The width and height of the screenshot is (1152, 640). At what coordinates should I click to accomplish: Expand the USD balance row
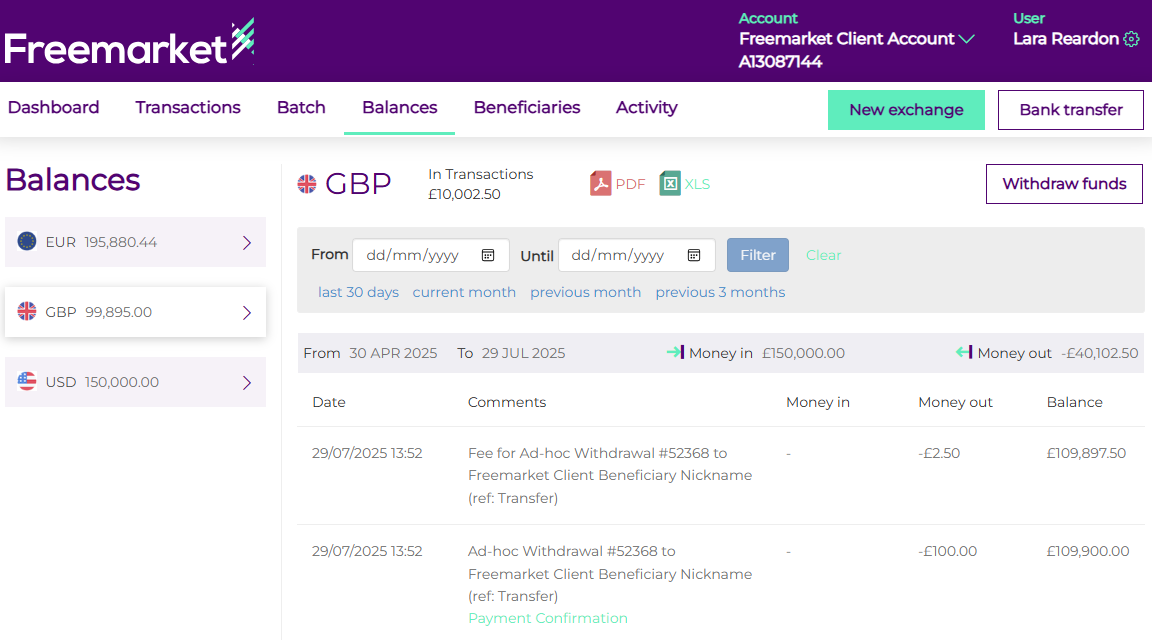click(247, 382)
